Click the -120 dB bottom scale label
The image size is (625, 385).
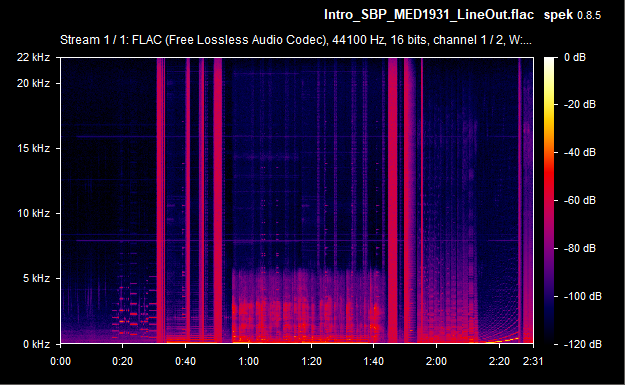(582, 344)
